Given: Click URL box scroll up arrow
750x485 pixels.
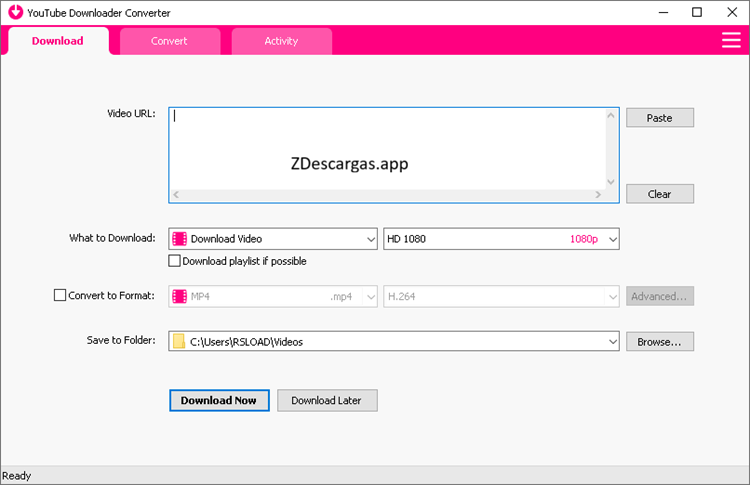Looking at the screenshot, I should tap(611, 115).
